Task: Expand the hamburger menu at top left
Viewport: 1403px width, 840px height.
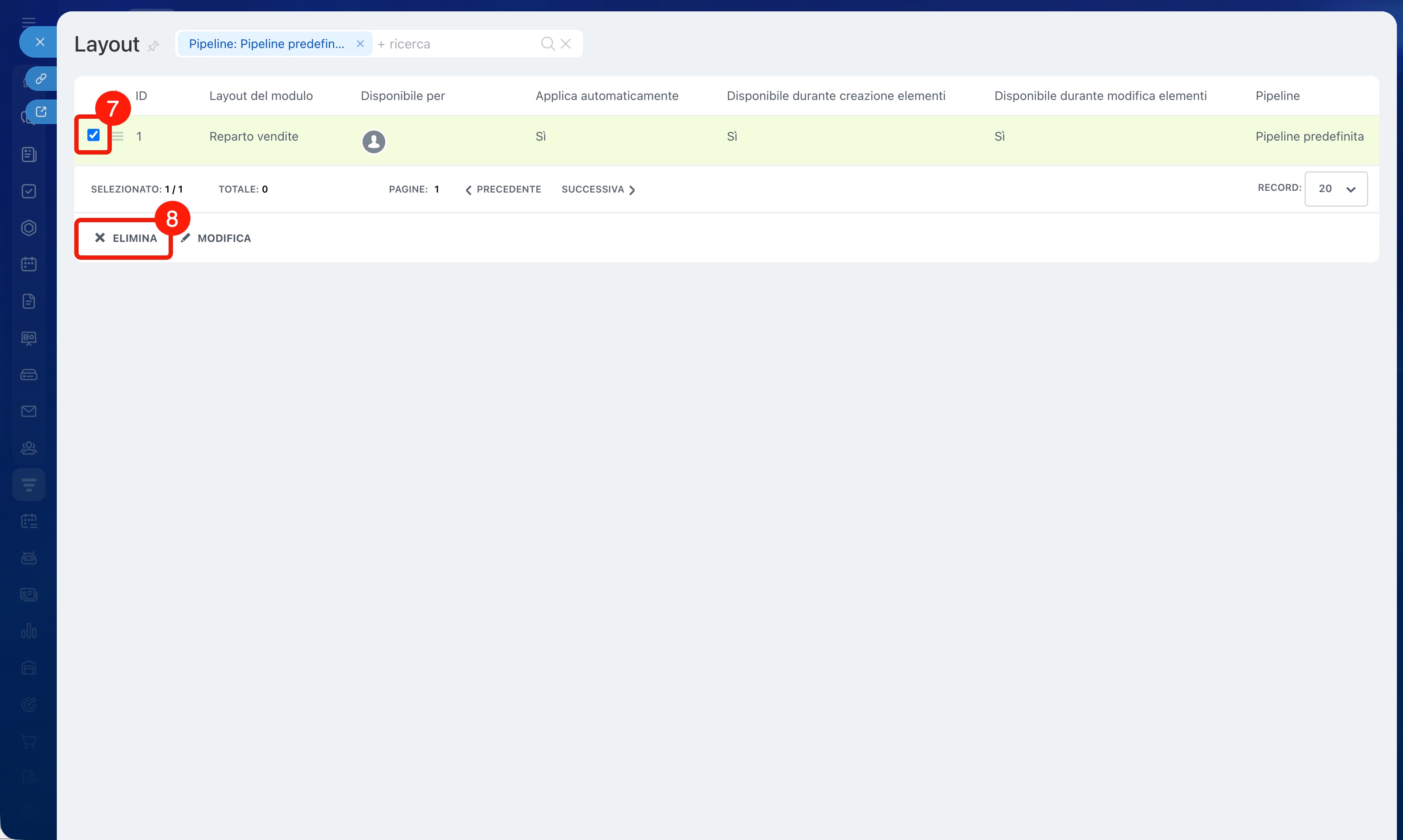Action: [x=29, y=22]
